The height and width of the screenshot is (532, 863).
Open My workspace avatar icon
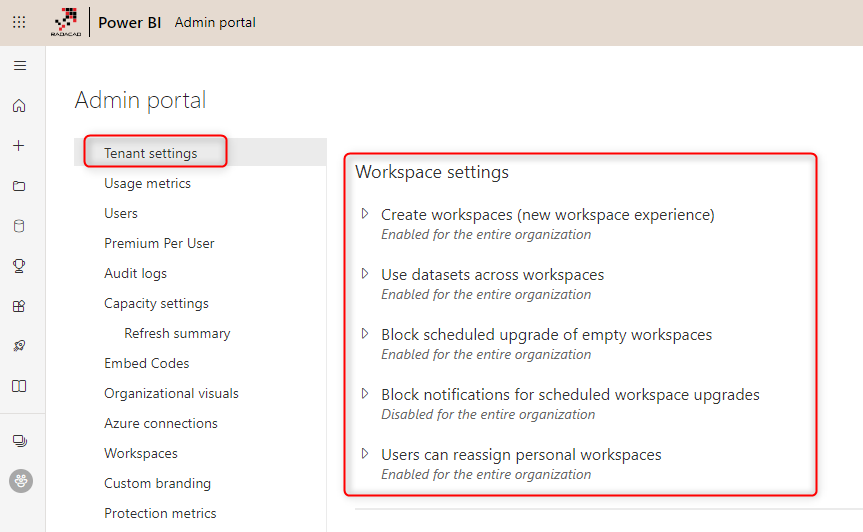[x=20, y=481]
